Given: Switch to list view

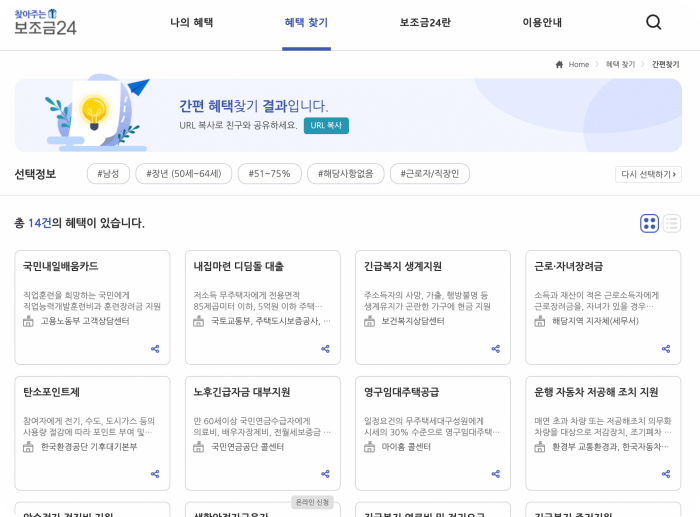Looking at the screenshot, I should point(672,223).
